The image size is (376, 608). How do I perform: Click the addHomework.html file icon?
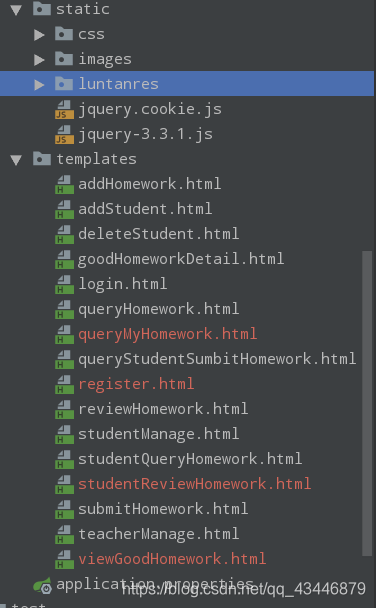[64, 184]
